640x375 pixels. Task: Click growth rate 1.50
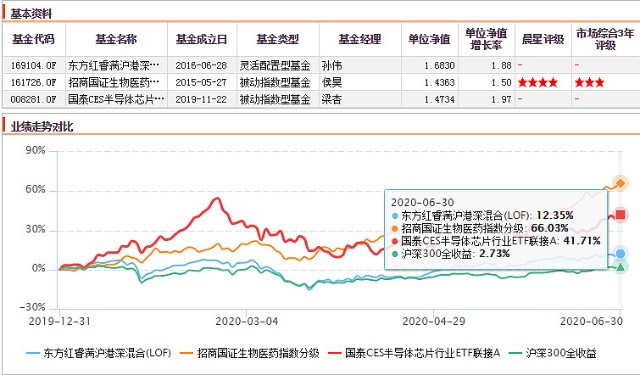pos(501,82)
